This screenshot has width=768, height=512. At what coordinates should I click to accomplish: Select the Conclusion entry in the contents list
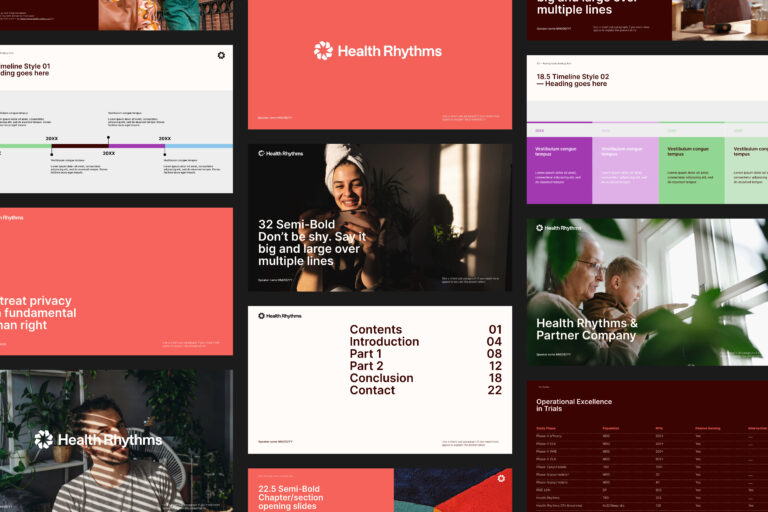tap(381, 378)
